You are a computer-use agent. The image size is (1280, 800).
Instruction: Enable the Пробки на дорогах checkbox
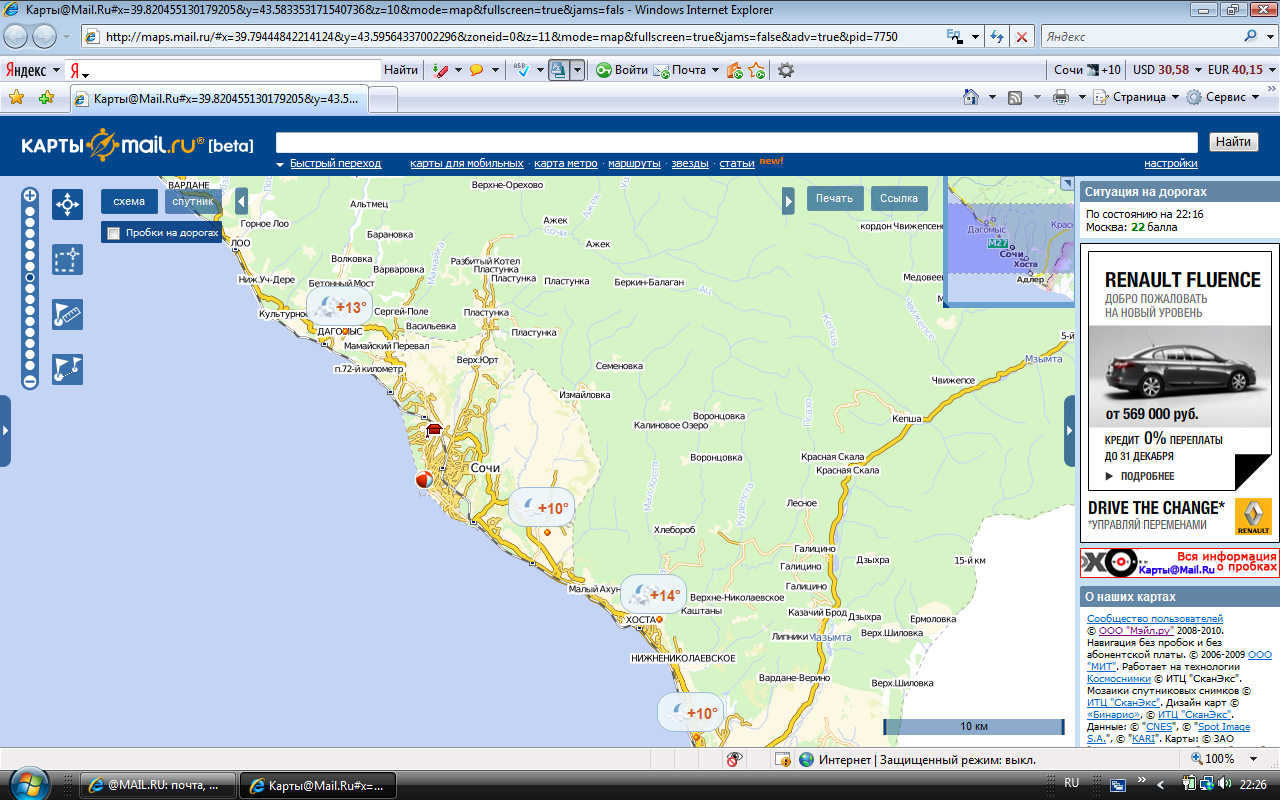point(114,233)
